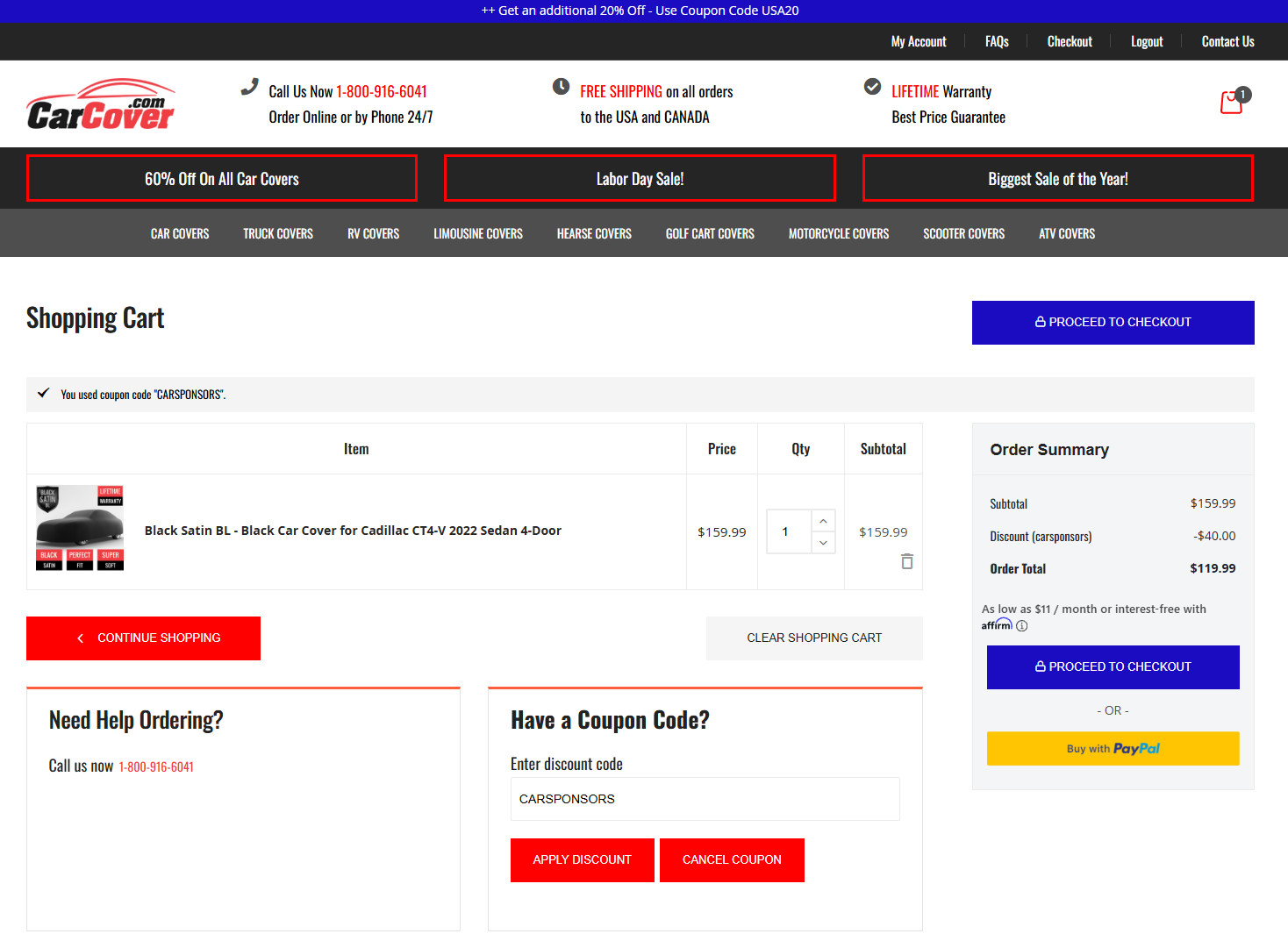The height and width of the screenshot is (948, 1288).
Task: Decrease quantity with the down arrow
Action: (823, 543)
